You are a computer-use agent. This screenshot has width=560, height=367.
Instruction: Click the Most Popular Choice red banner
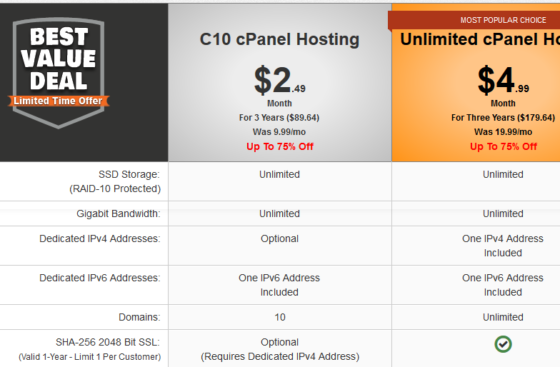(x=474, y=21)
